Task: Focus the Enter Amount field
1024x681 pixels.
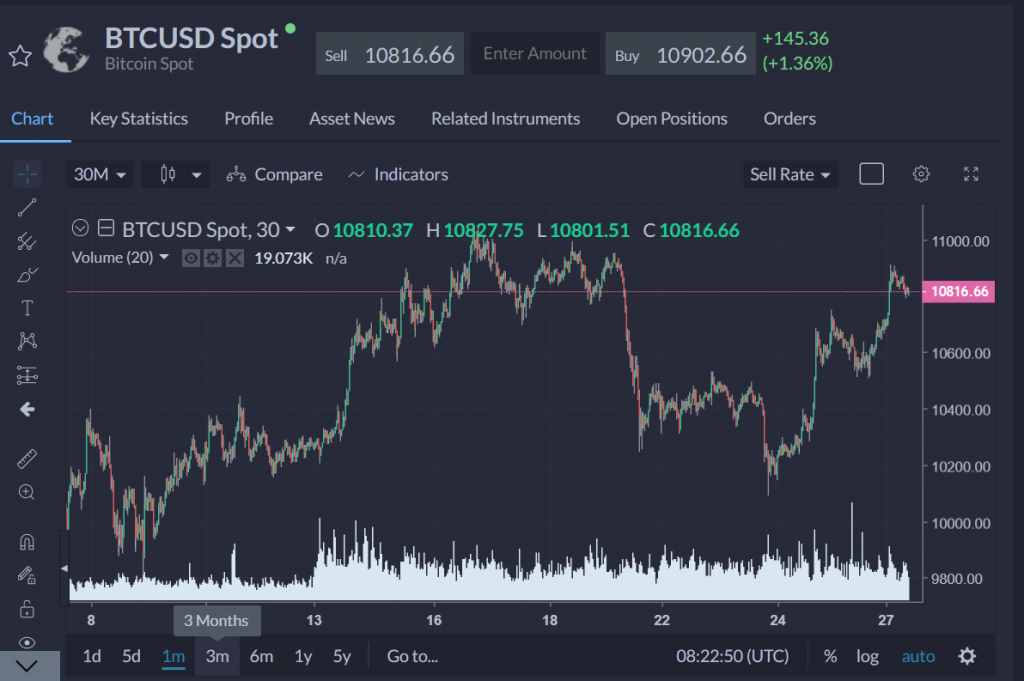Action: click(x=535, y=54)
